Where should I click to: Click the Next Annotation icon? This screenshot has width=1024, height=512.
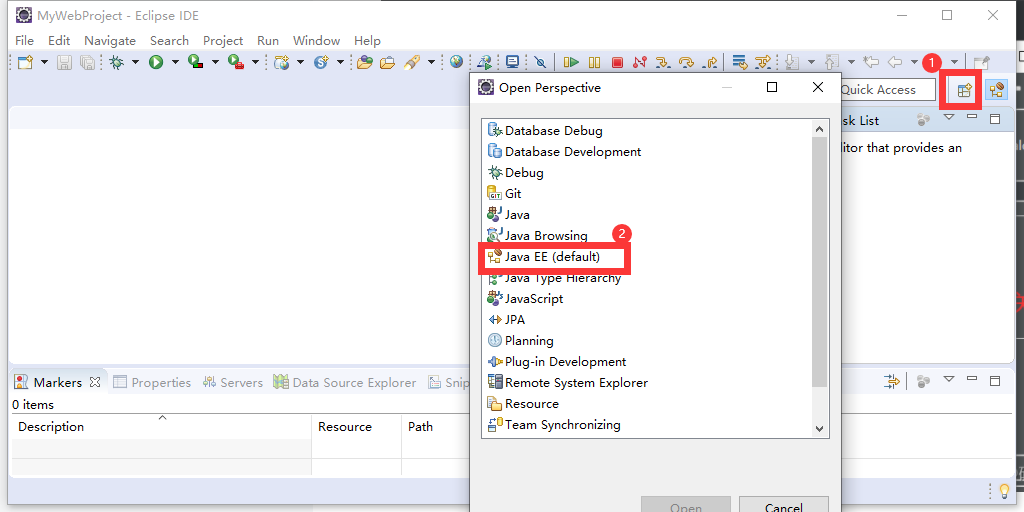coord(792,62)
